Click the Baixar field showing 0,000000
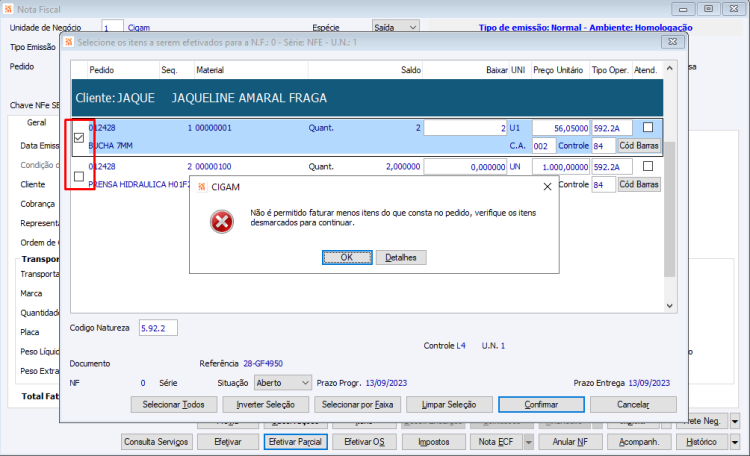 click(x=465, y=167)
